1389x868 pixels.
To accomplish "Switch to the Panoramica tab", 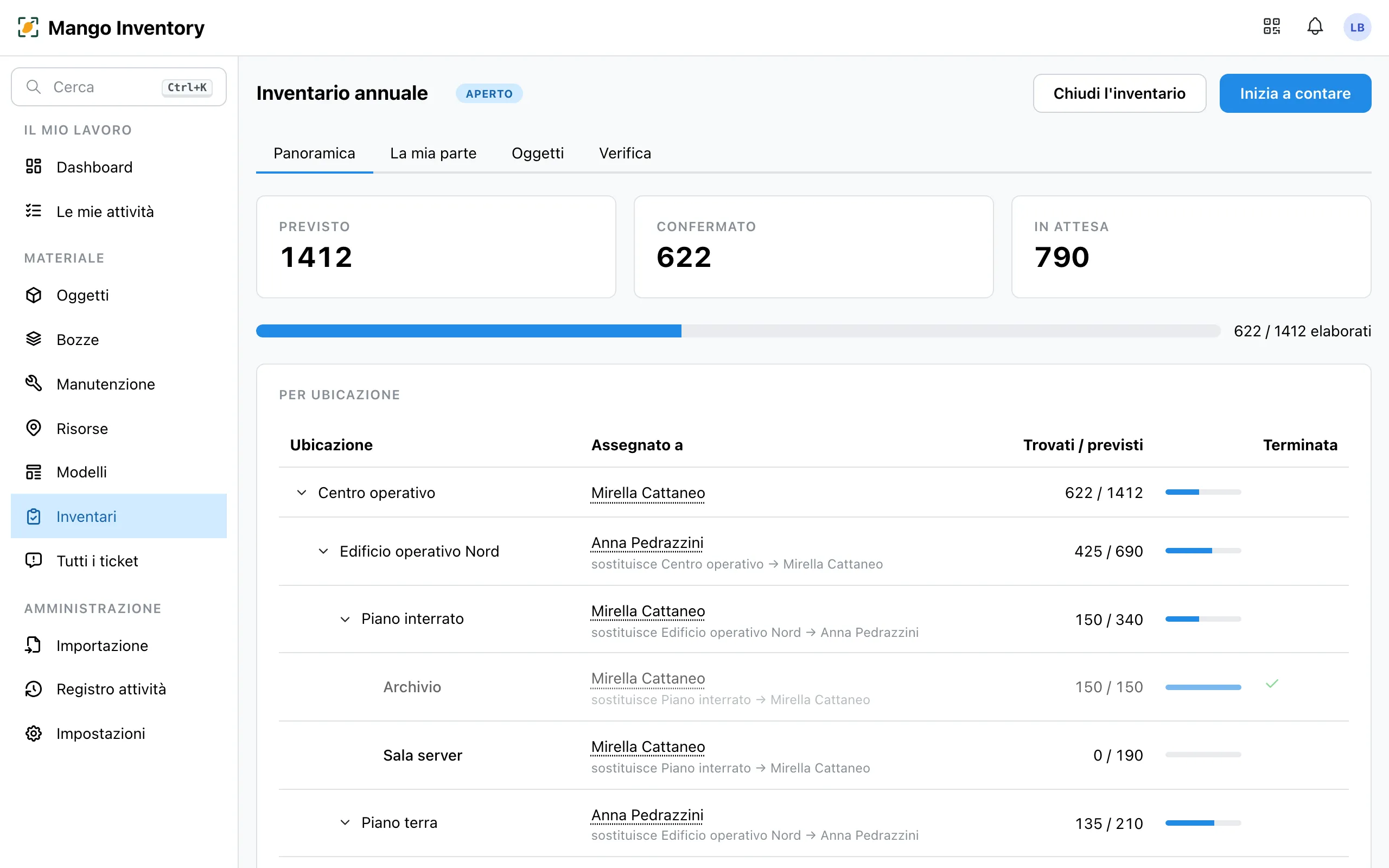I will (314, 154).
